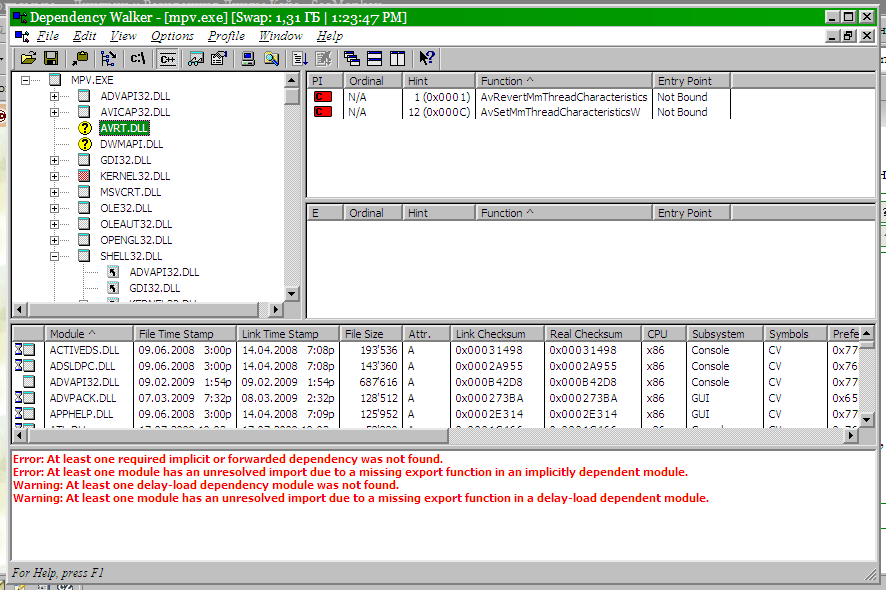Click the Tile Horizontally toolbar icon
The image size is (886, 590).
click(x=374, y=59)
